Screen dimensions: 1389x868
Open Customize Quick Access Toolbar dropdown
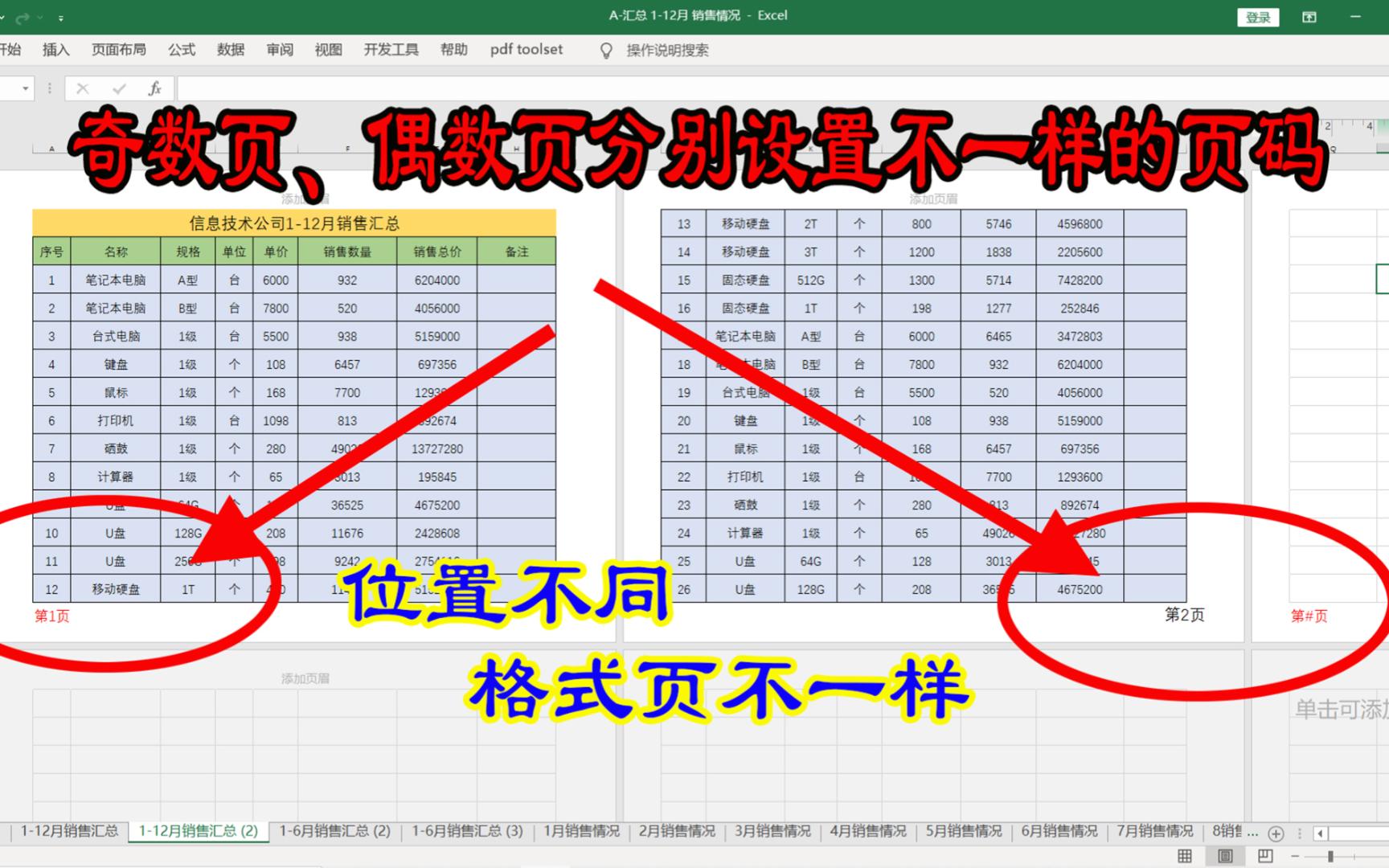(61, 17)
